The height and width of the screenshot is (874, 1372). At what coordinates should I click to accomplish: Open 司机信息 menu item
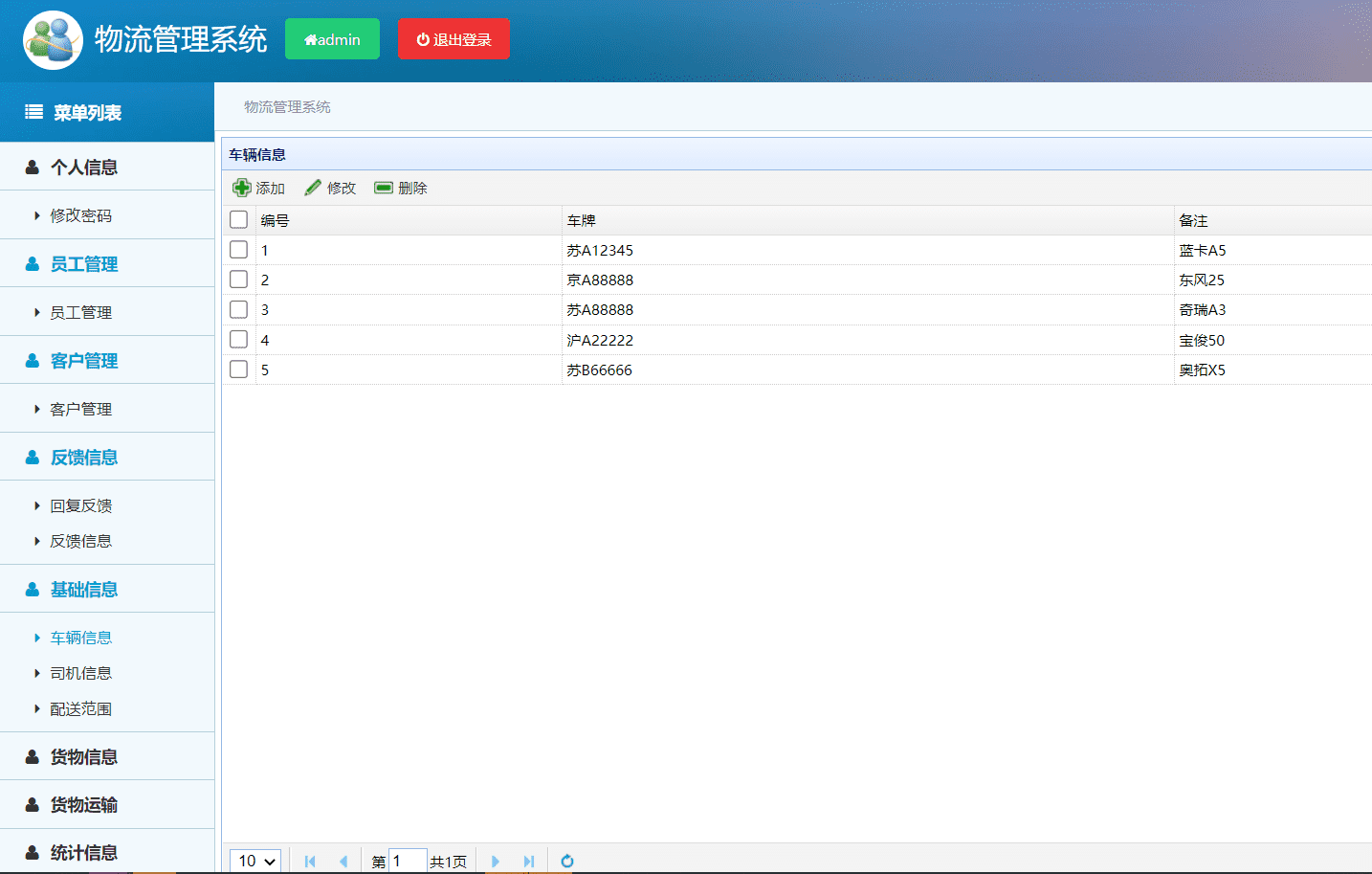(80, 673)
